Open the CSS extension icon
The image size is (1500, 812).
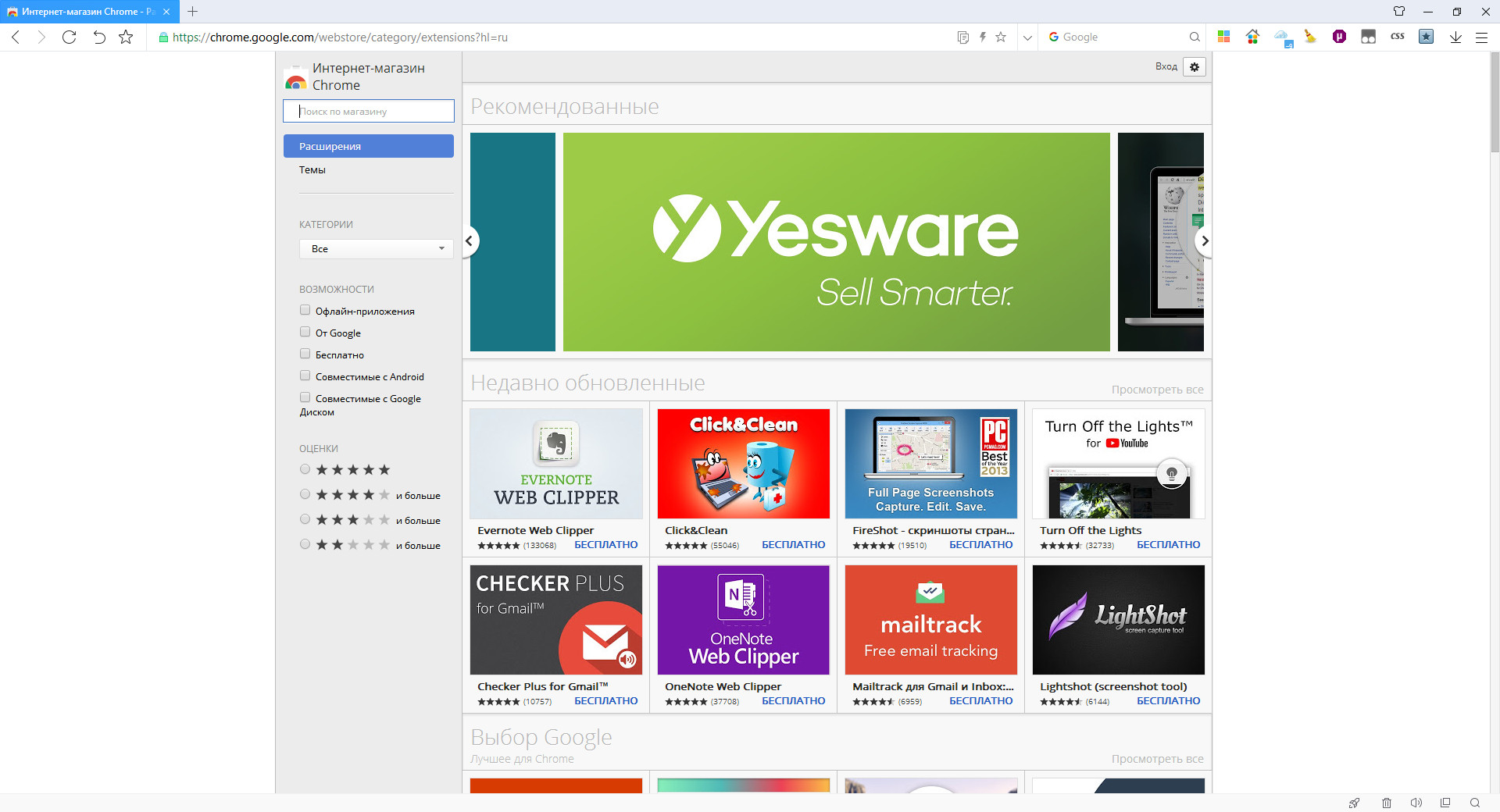point(1398,36)
